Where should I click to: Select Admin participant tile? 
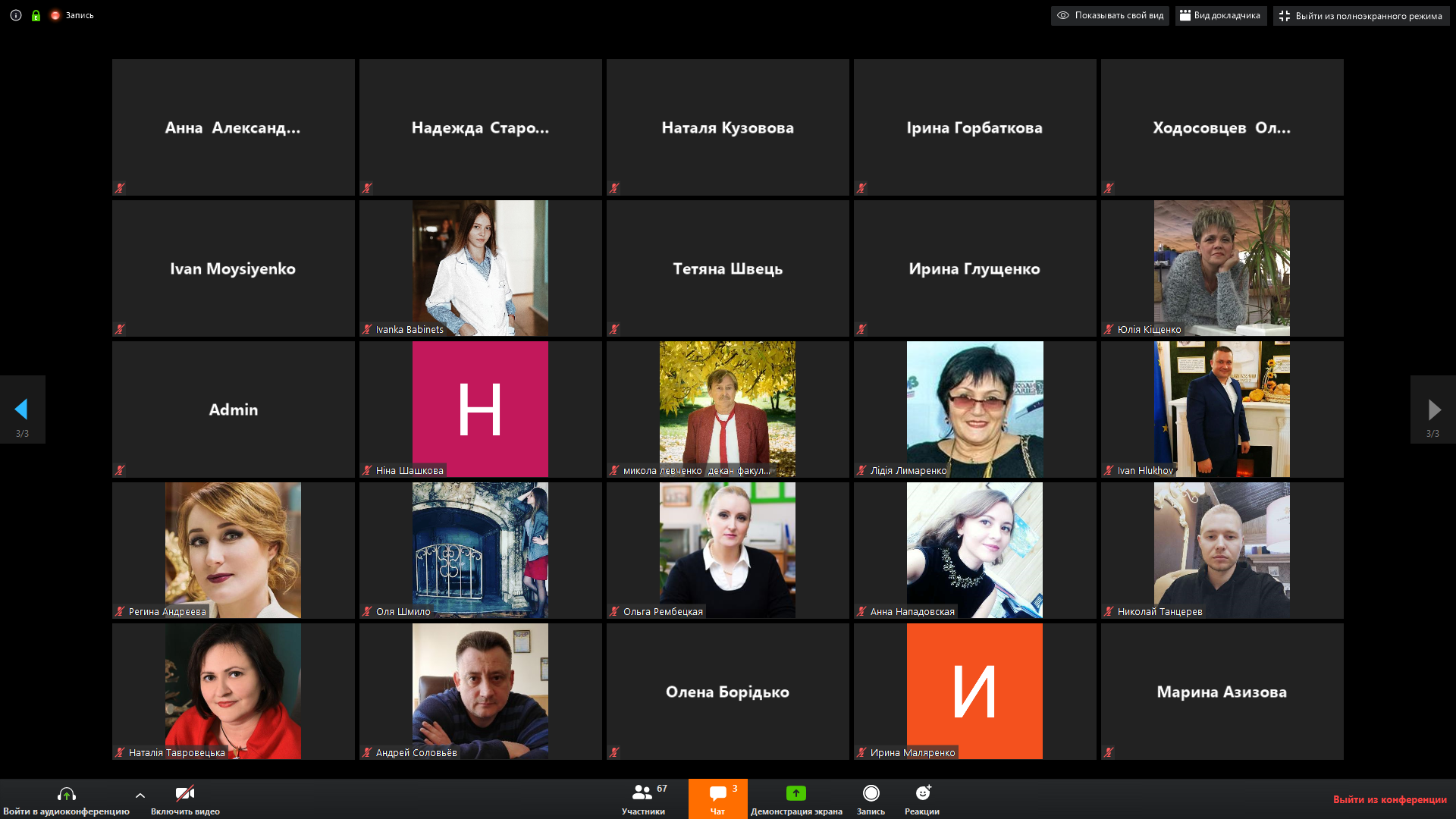click(234, 409)
